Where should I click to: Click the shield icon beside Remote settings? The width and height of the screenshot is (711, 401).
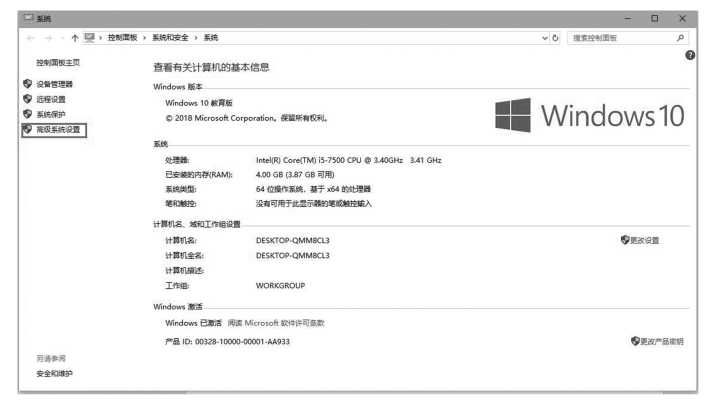[27, 98]
